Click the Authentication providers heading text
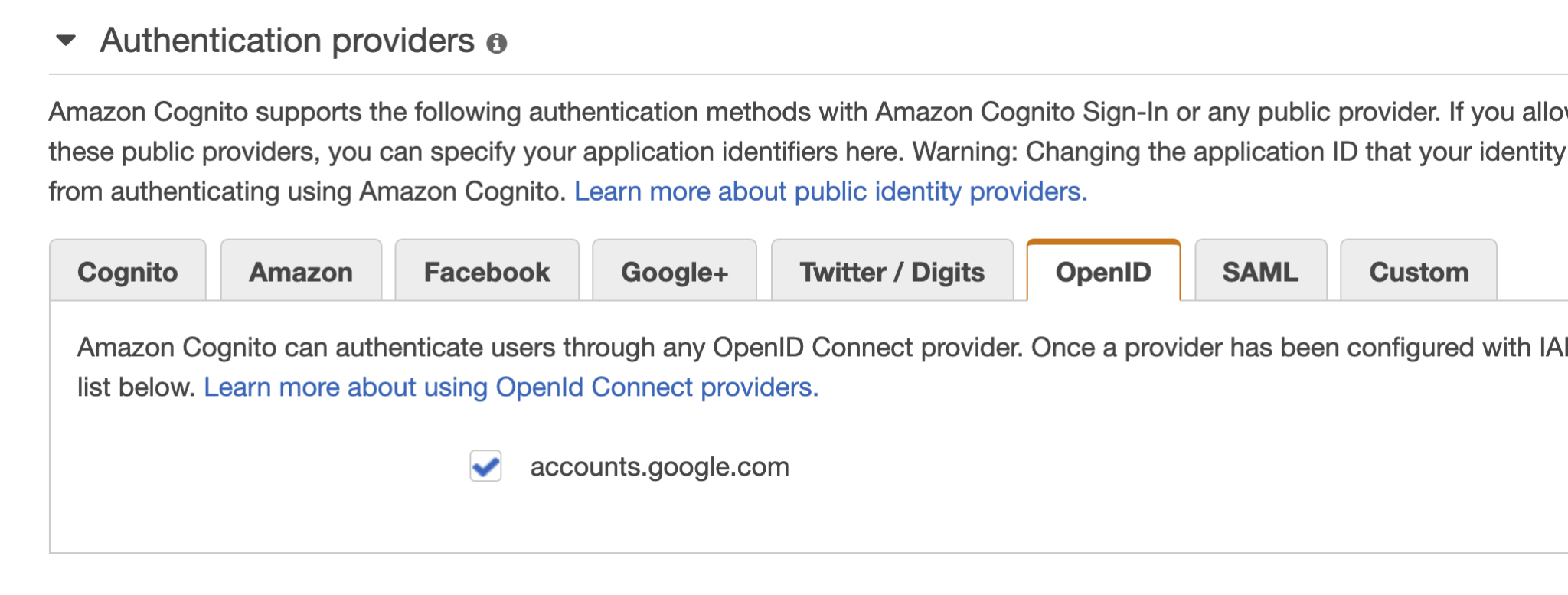This screenshot has height=595, width=1568. pos(287,41)
